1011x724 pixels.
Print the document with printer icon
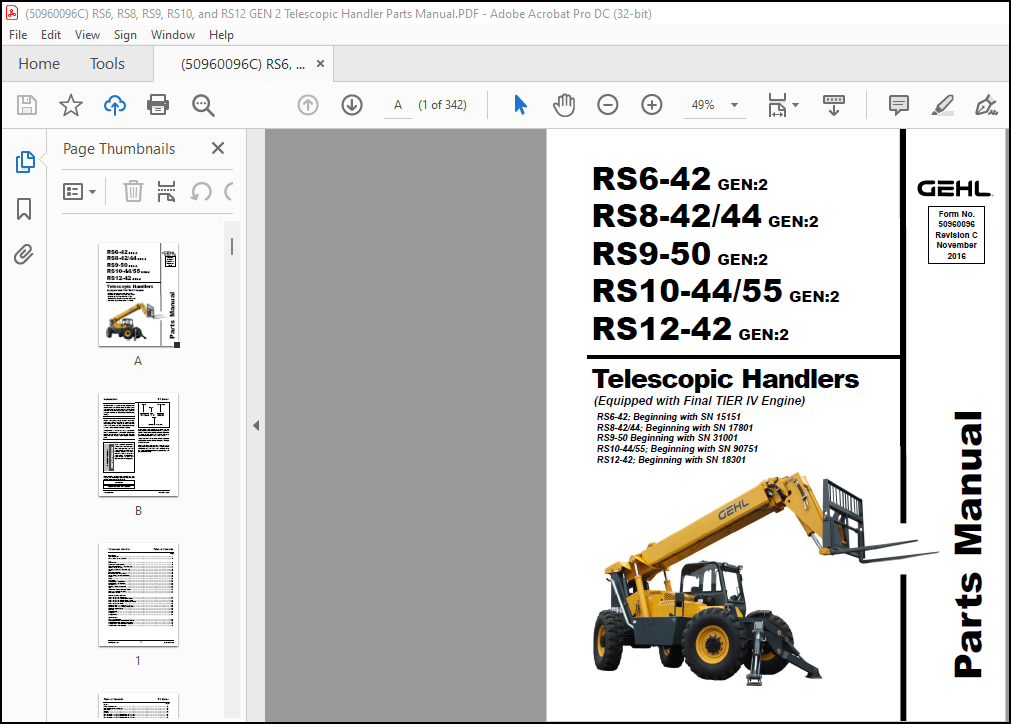158,105
